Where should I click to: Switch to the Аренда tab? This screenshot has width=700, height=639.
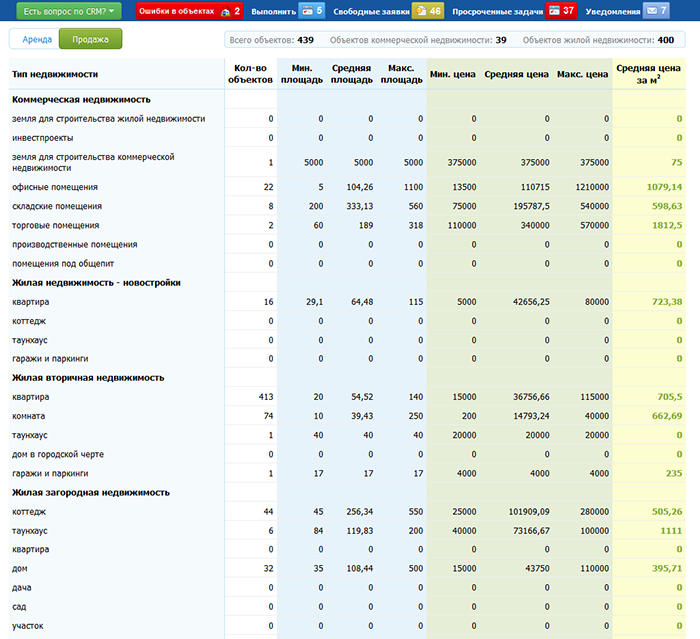(x=37, y=39)
